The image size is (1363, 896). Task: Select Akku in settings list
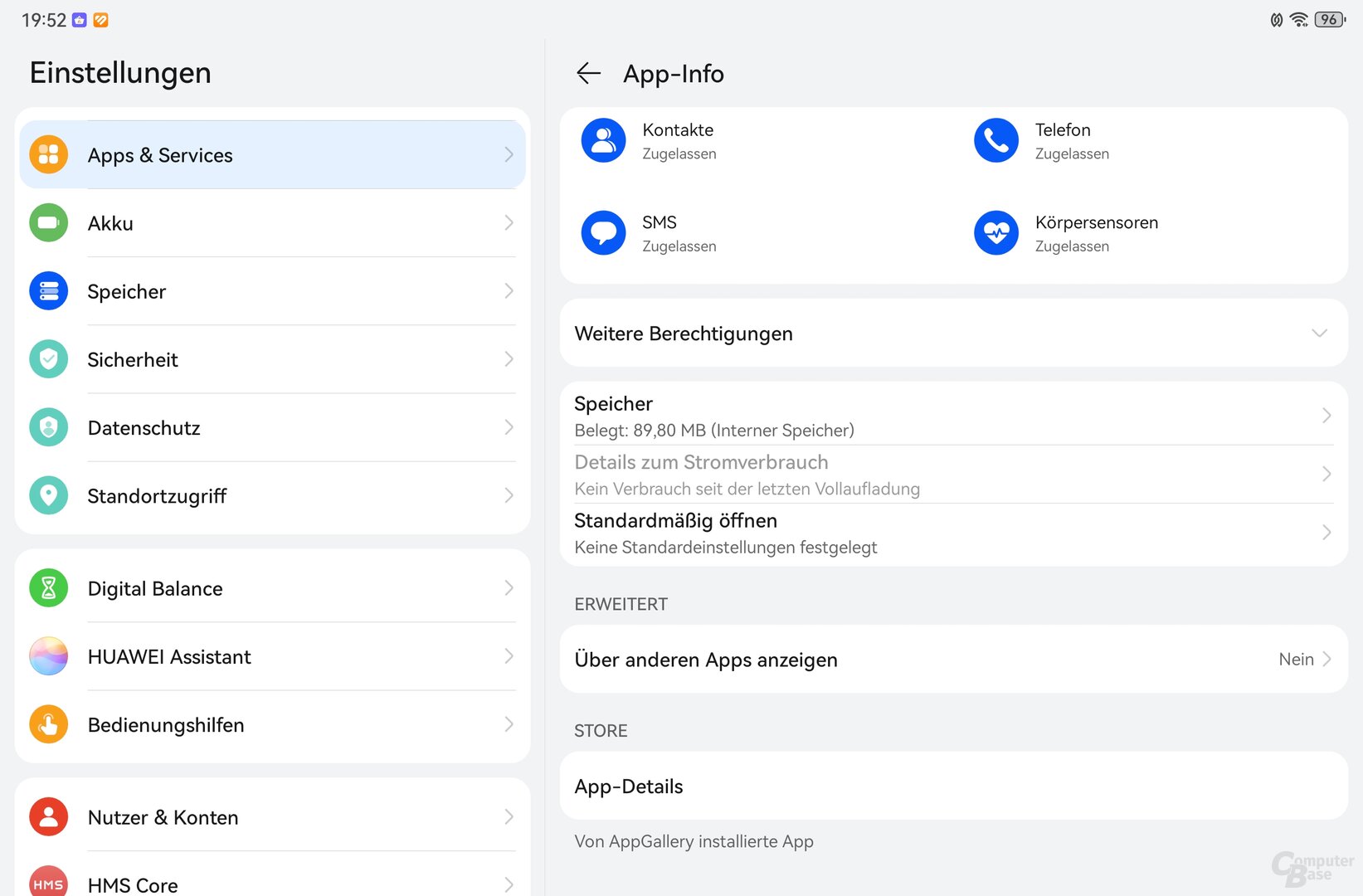point(272,223)
